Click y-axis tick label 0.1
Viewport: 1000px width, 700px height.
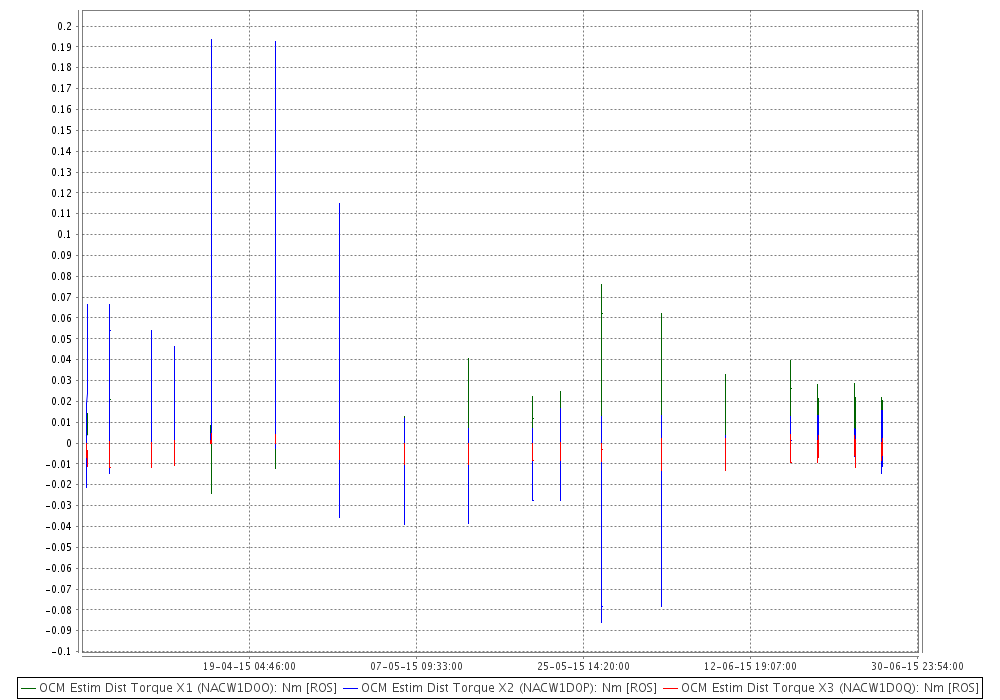tap(64, 235)
